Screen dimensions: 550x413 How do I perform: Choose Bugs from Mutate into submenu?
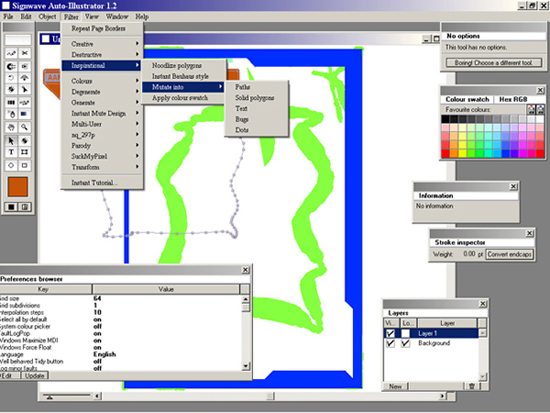tap(242, 119)
